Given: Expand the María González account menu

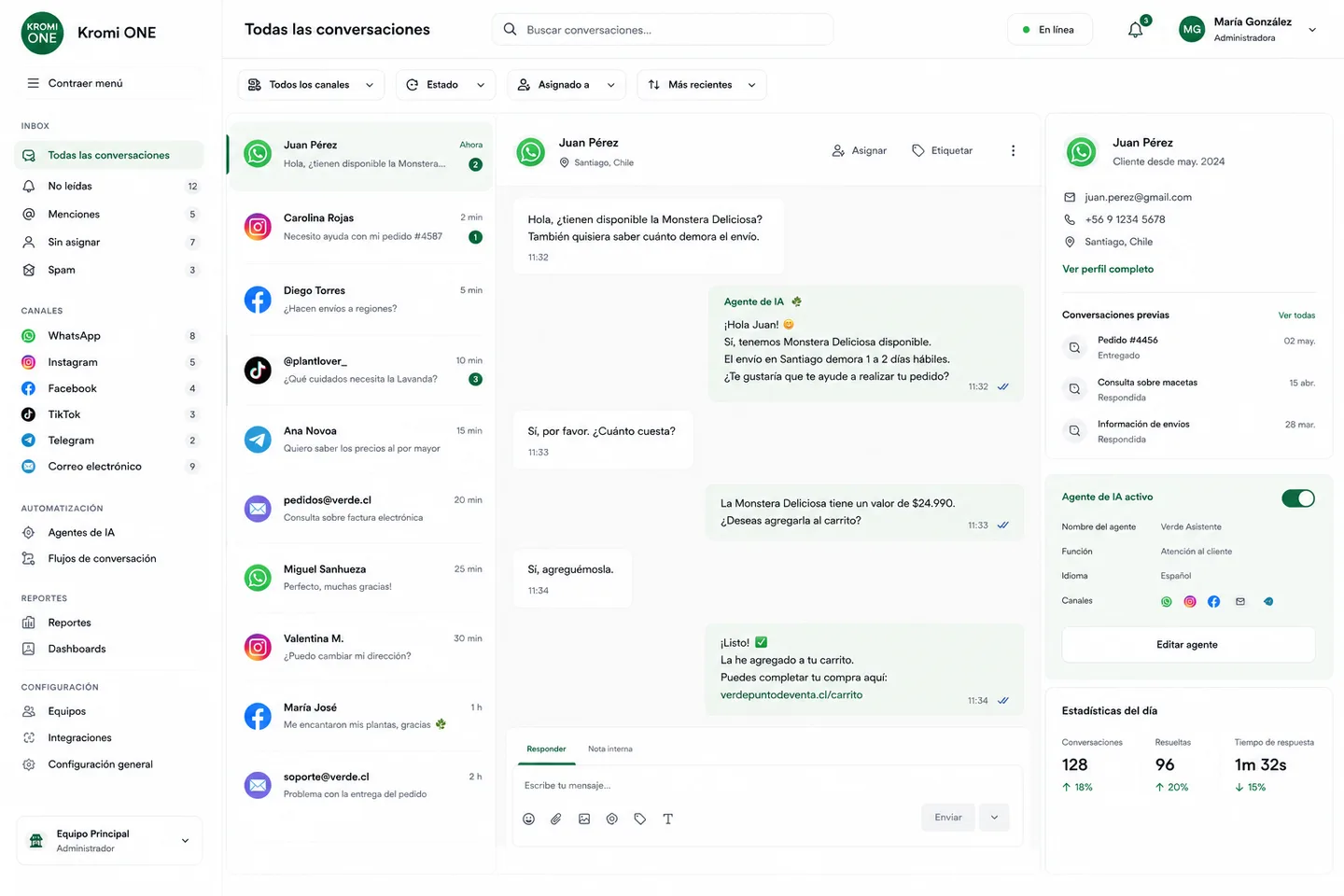Looking at the screenshot, I should (1312, 30).
